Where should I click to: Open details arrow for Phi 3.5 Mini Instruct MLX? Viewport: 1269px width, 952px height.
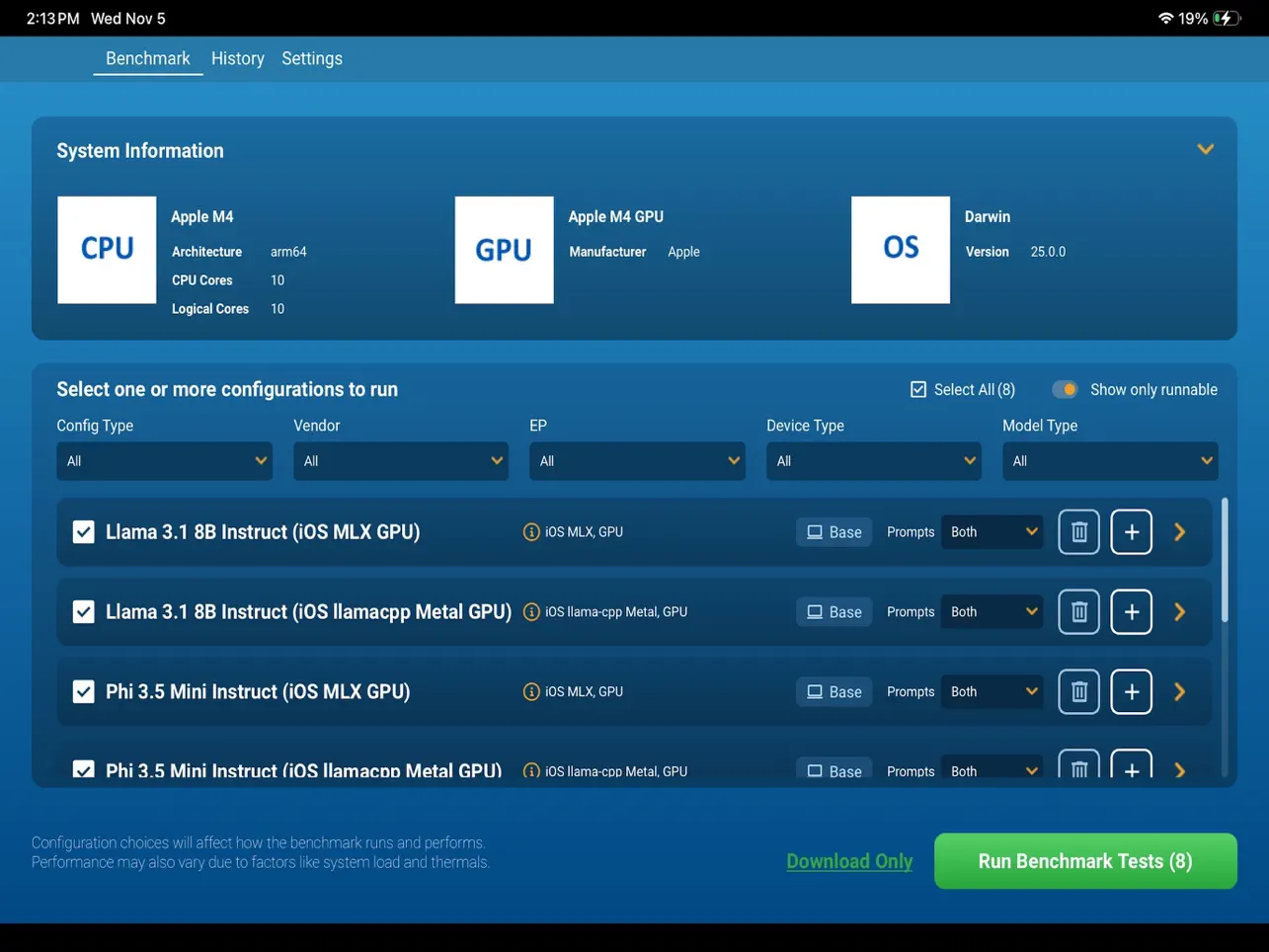[x=1179, y=691]
